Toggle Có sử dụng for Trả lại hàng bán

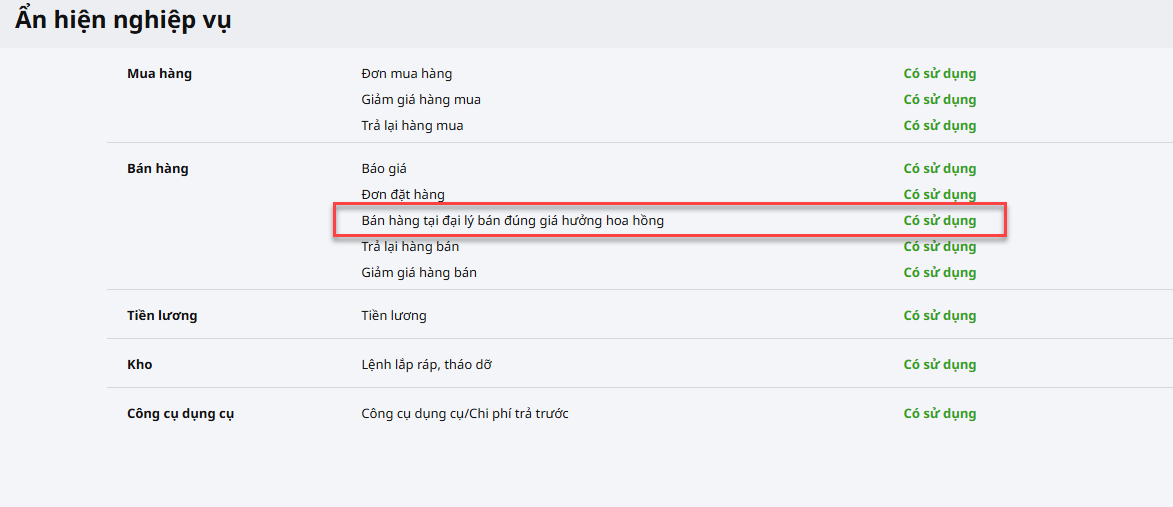point(939,247)
